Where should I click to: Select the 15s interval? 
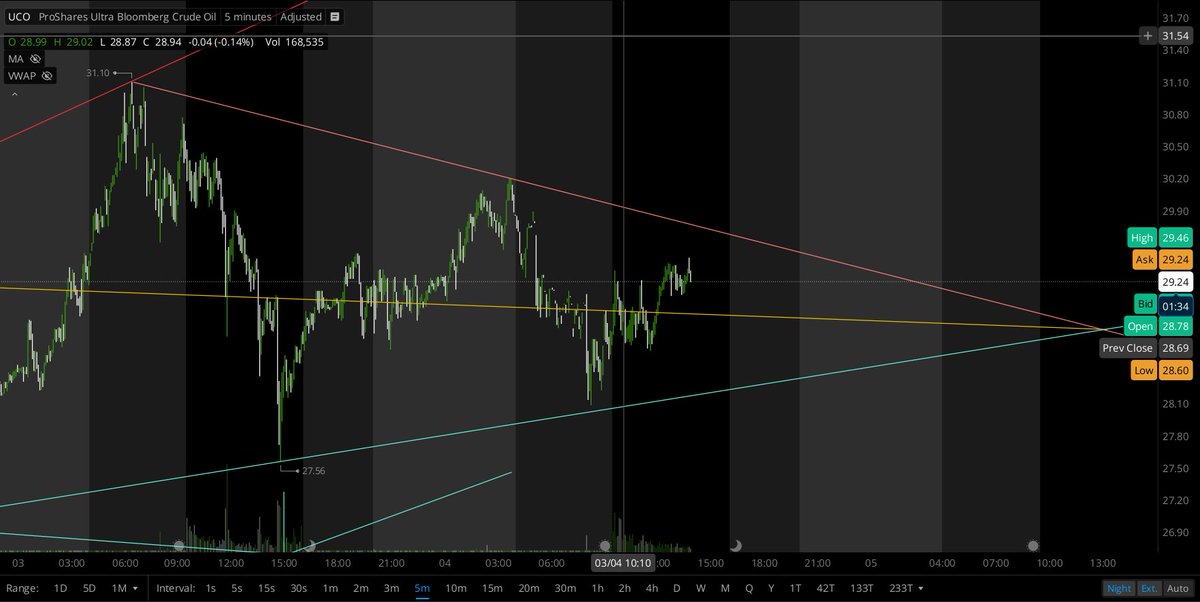pos(266,588)
